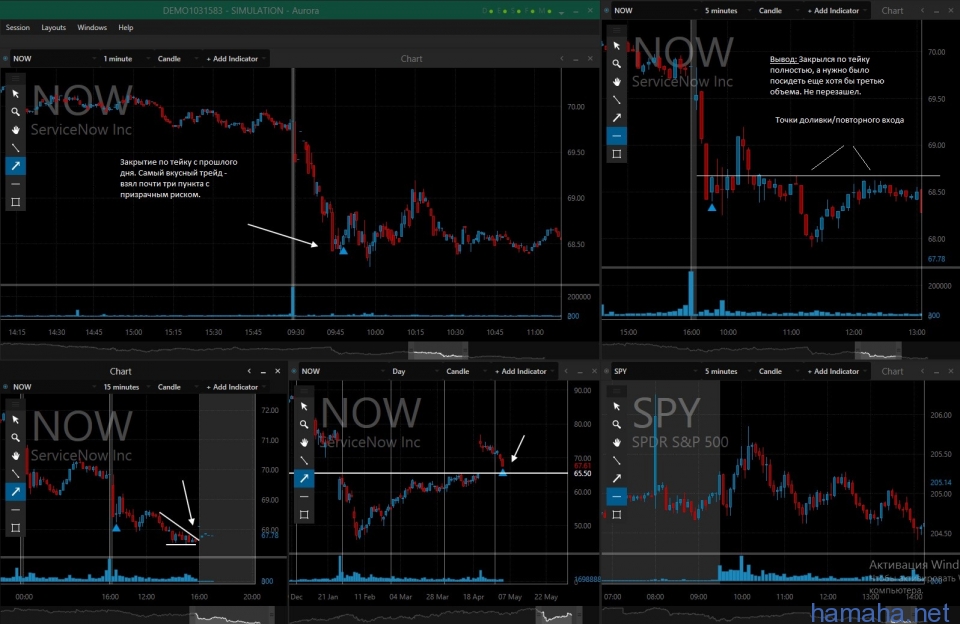This screenshot has width=960, height=624.
Task: Choose the line tool in the NOW 15 minutes chart
Action: (x=16, y=473)
